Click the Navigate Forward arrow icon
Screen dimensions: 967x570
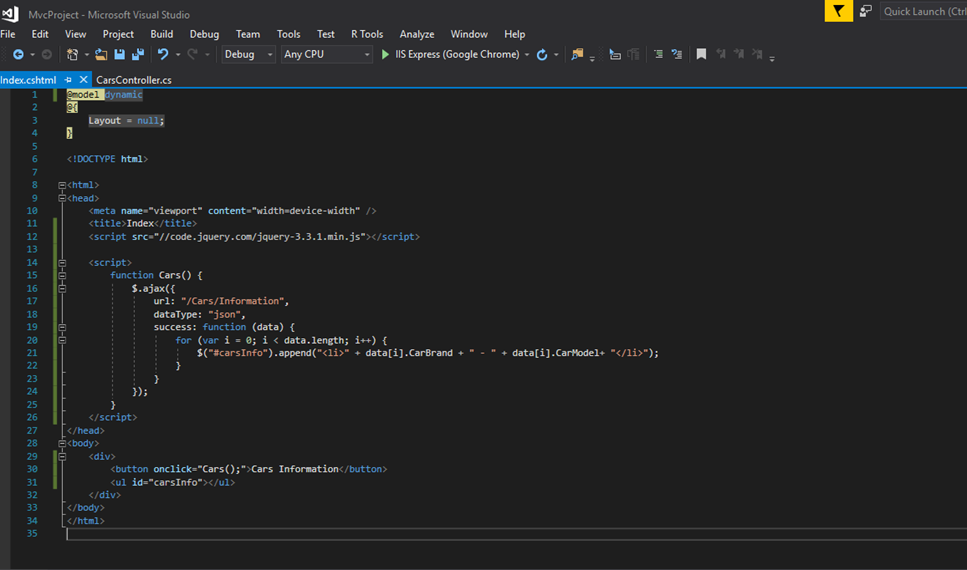(46, 54)
